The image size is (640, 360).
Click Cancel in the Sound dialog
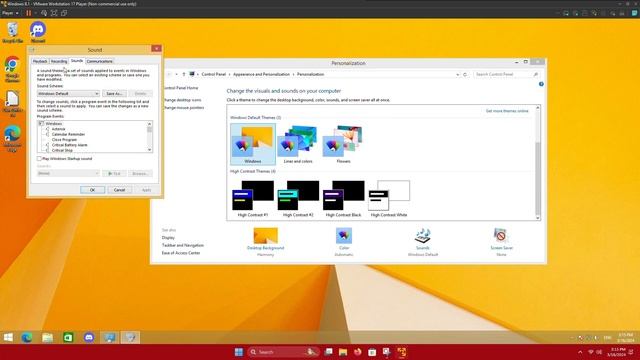coord(119,190)
